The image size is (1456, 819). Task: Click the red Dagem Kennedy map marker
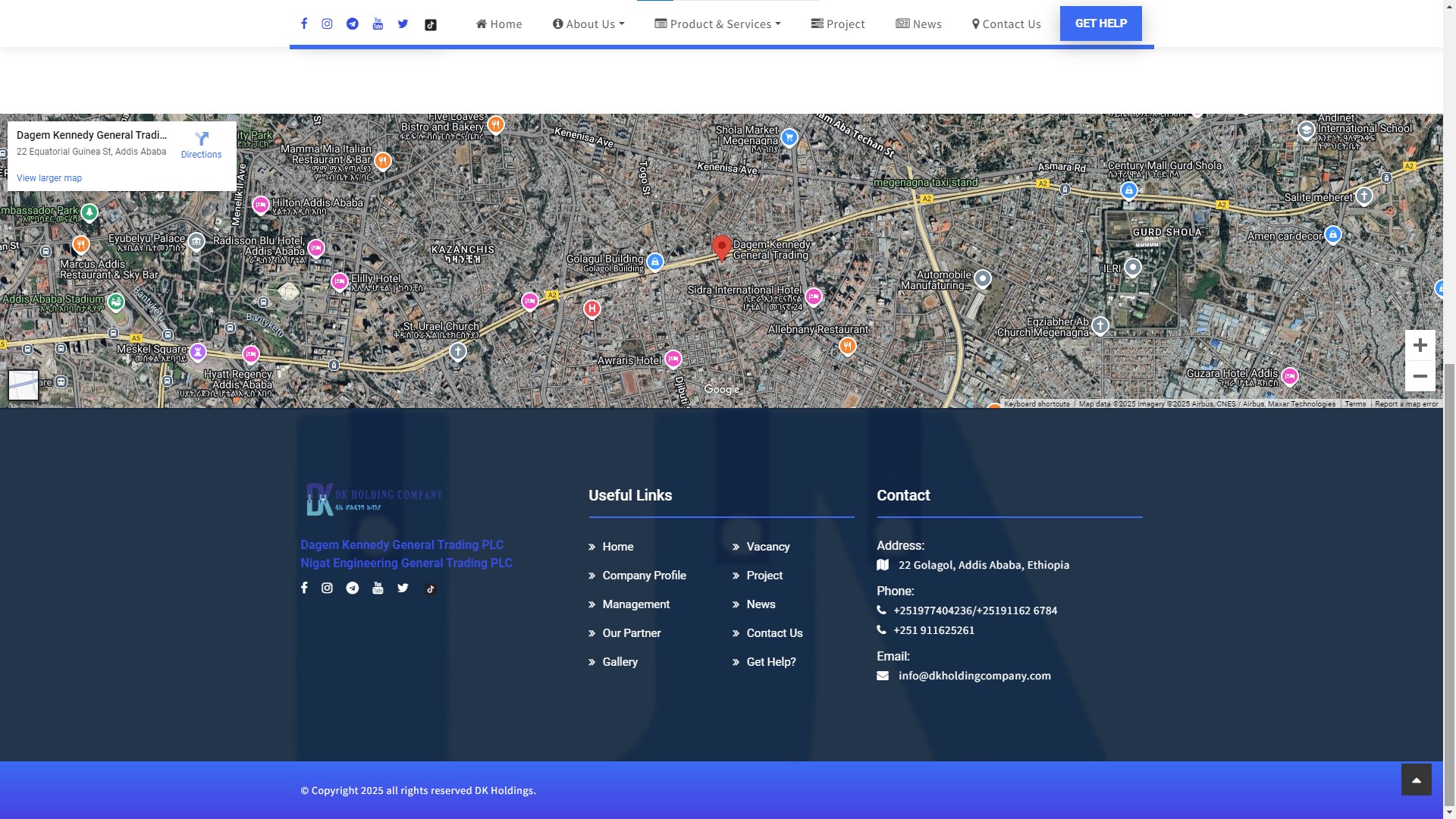pyautogui.click(x=721, y=247)
